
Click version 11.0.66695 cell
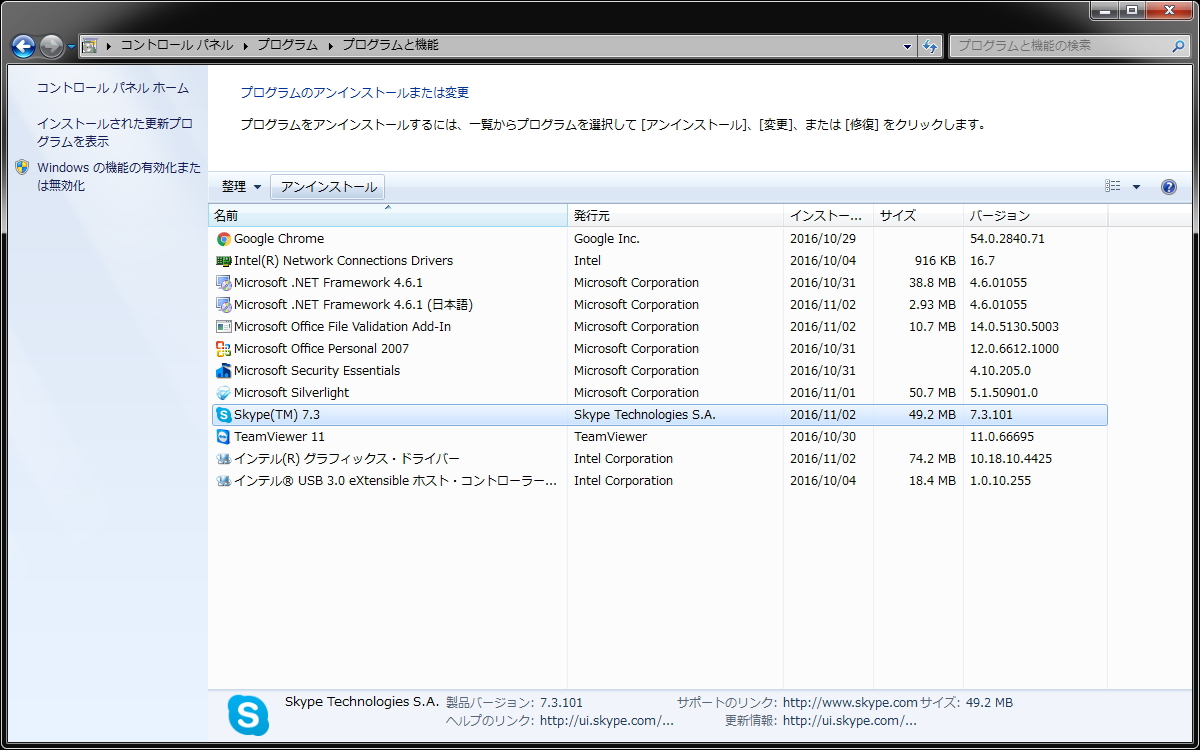1001,437
